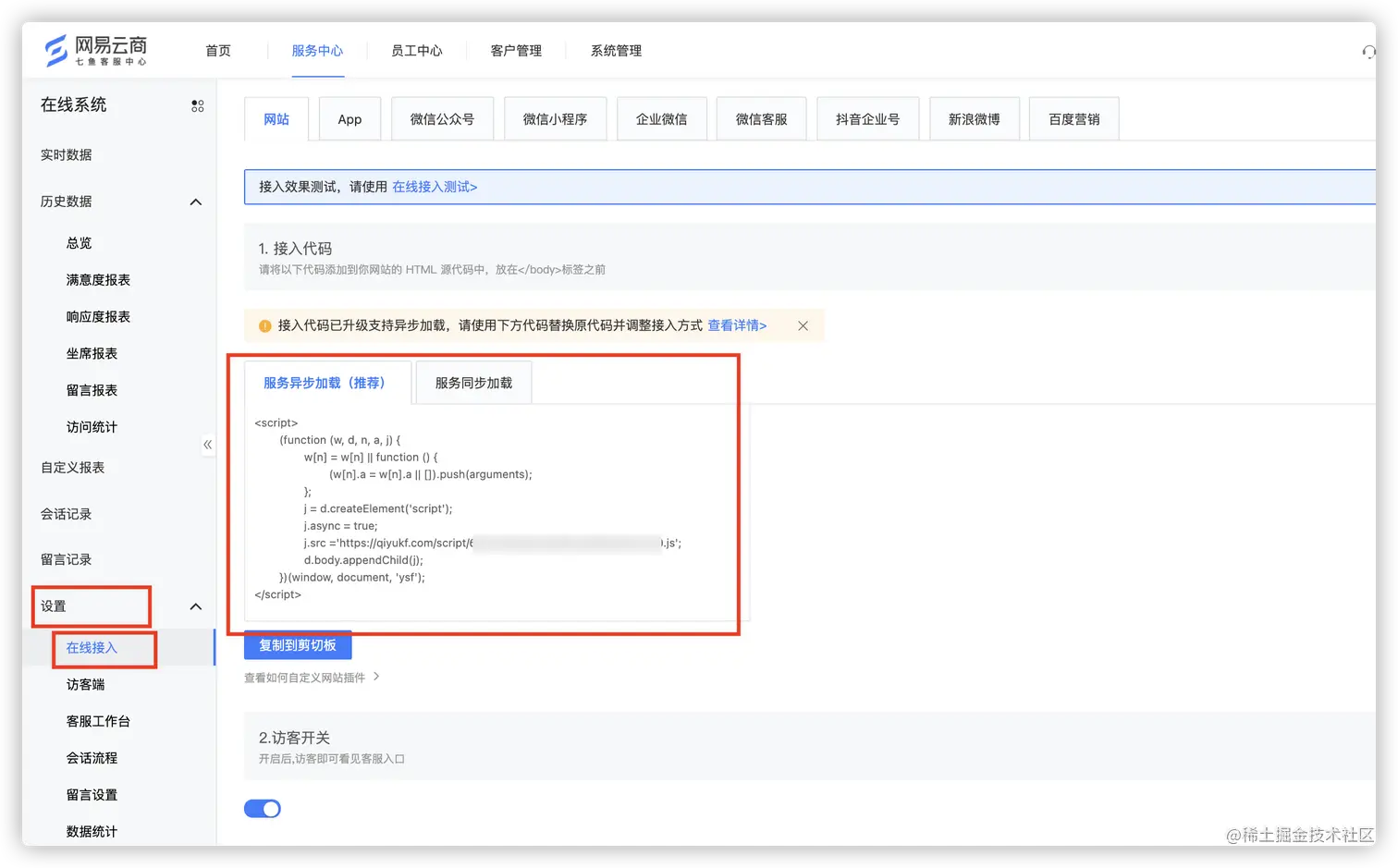Viewport: 1398px width, 868px height.
Task: Open 满意度报表
Action: [98, 280]
